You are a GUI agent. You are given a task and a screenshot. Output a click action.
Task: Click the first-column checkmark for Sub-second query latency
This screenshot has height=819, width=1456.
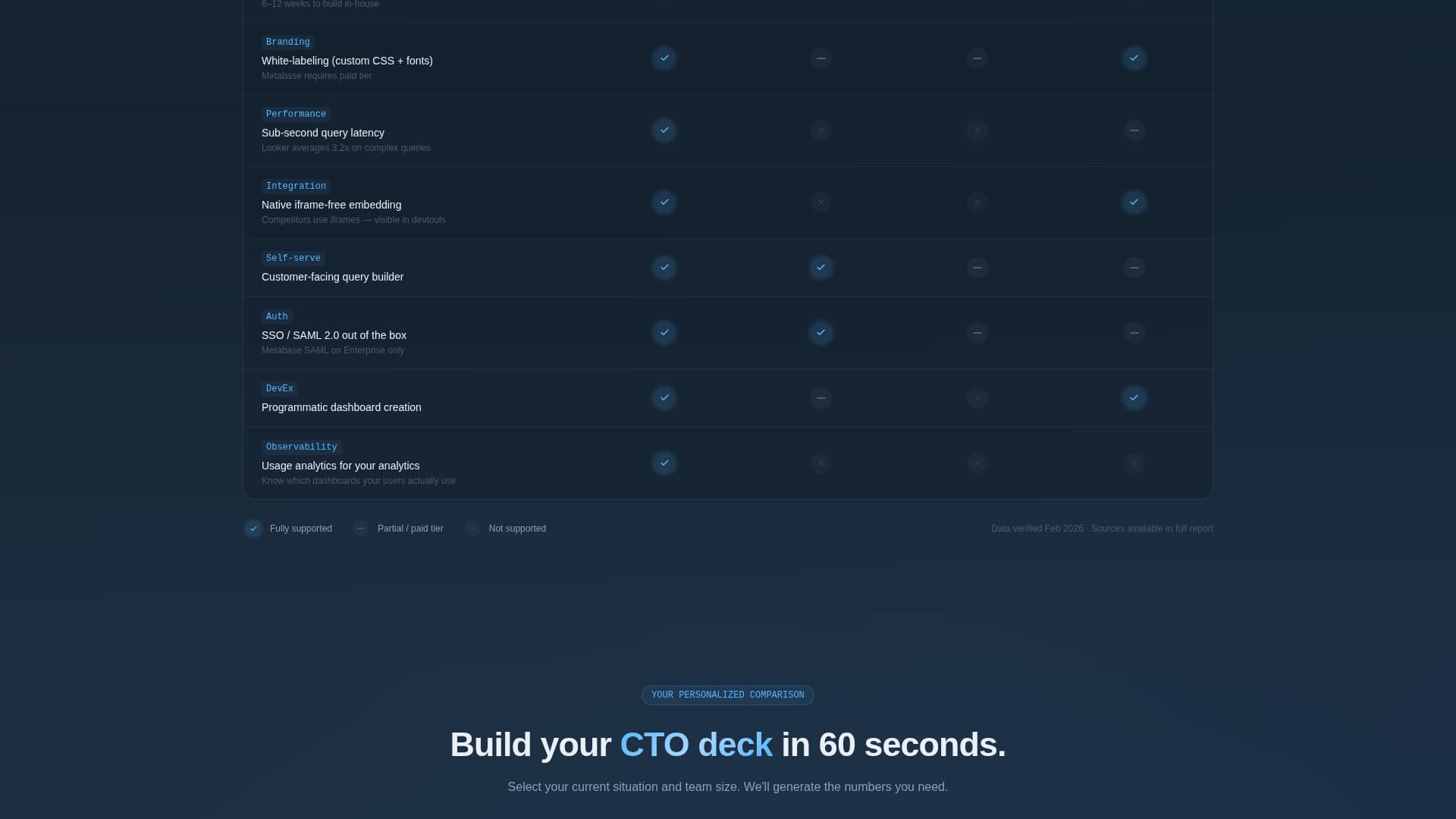[x=664, y=130]
